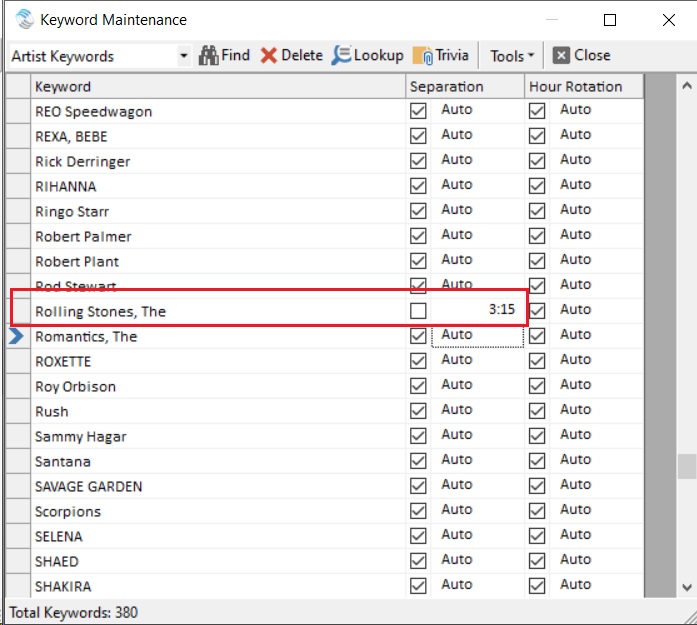
Task: Click the Hour Rotation column header
Action: [584, 86]
